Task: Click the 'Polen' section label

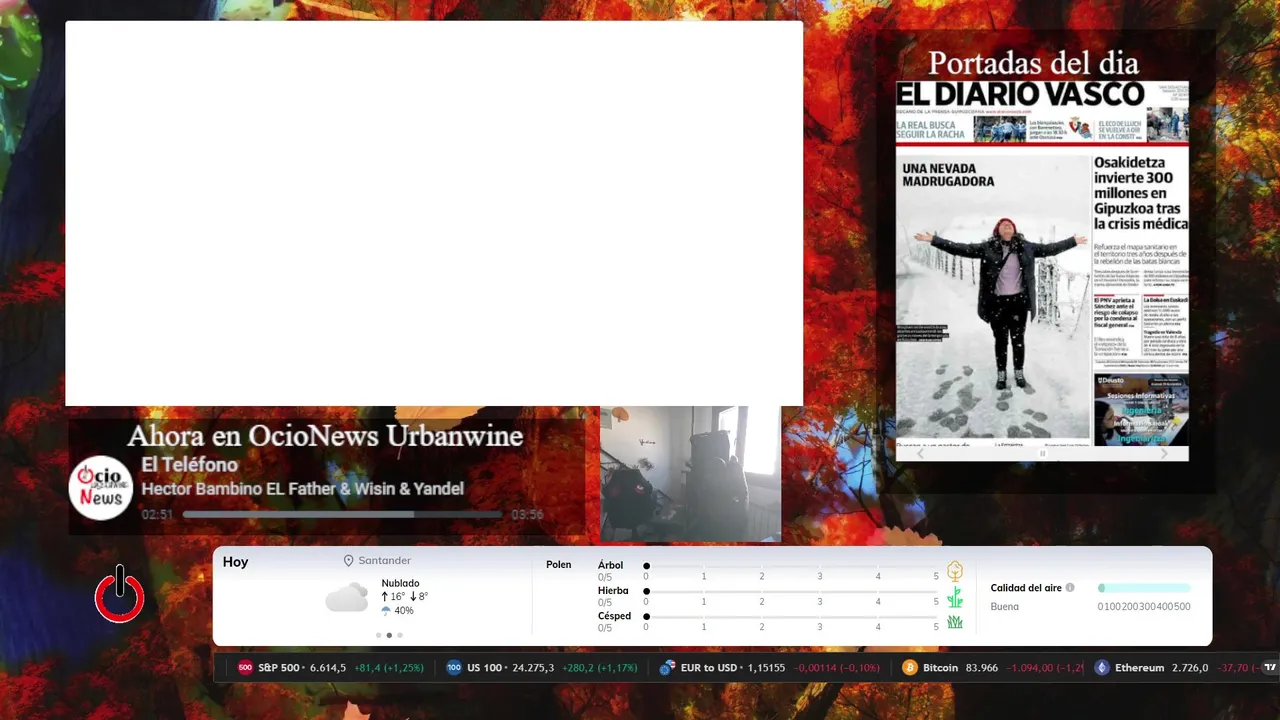Action: 559,565
